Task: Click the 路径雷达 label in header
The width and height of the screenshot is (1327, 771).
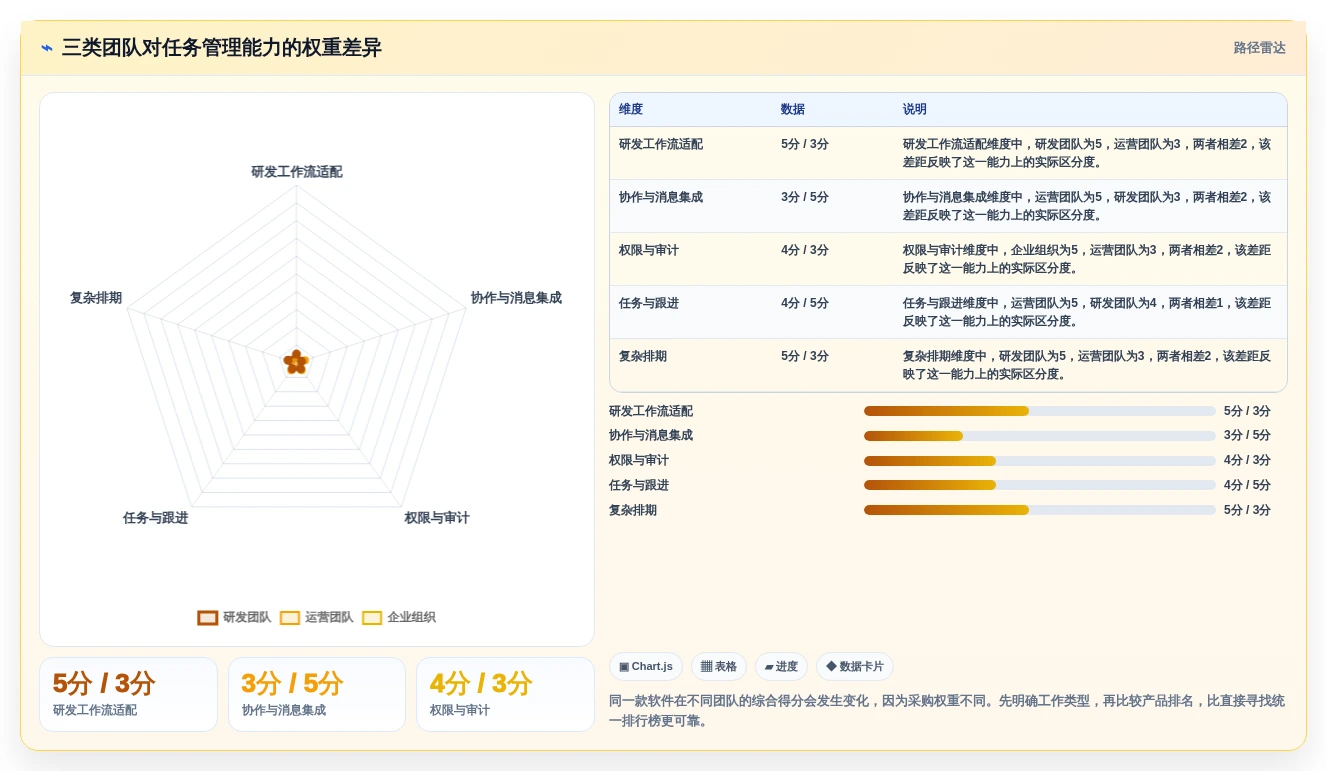Action: pos(1259,48)
